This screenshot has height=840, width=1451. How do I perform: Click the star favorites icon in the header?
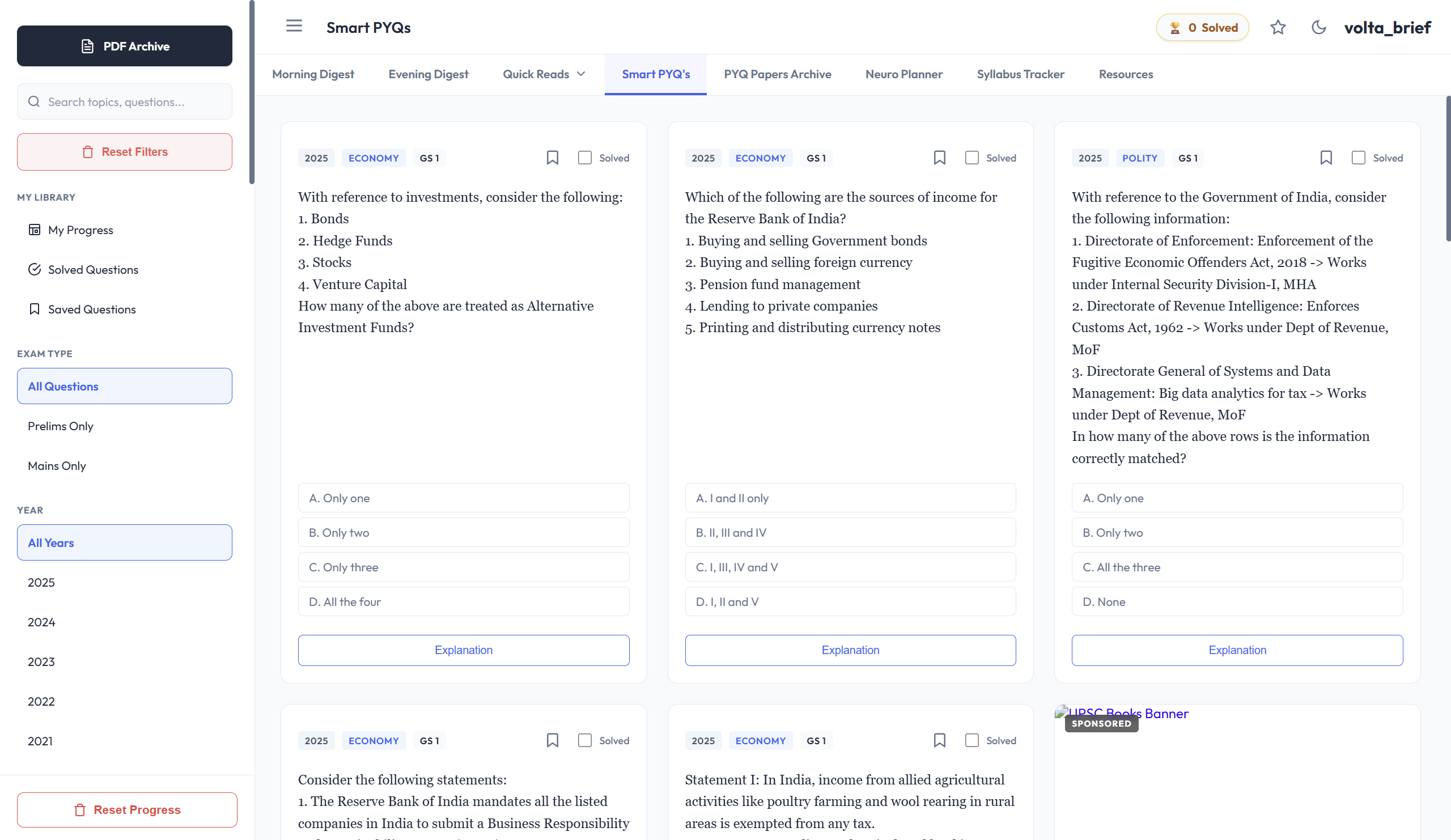click(x=1278, y=27)
